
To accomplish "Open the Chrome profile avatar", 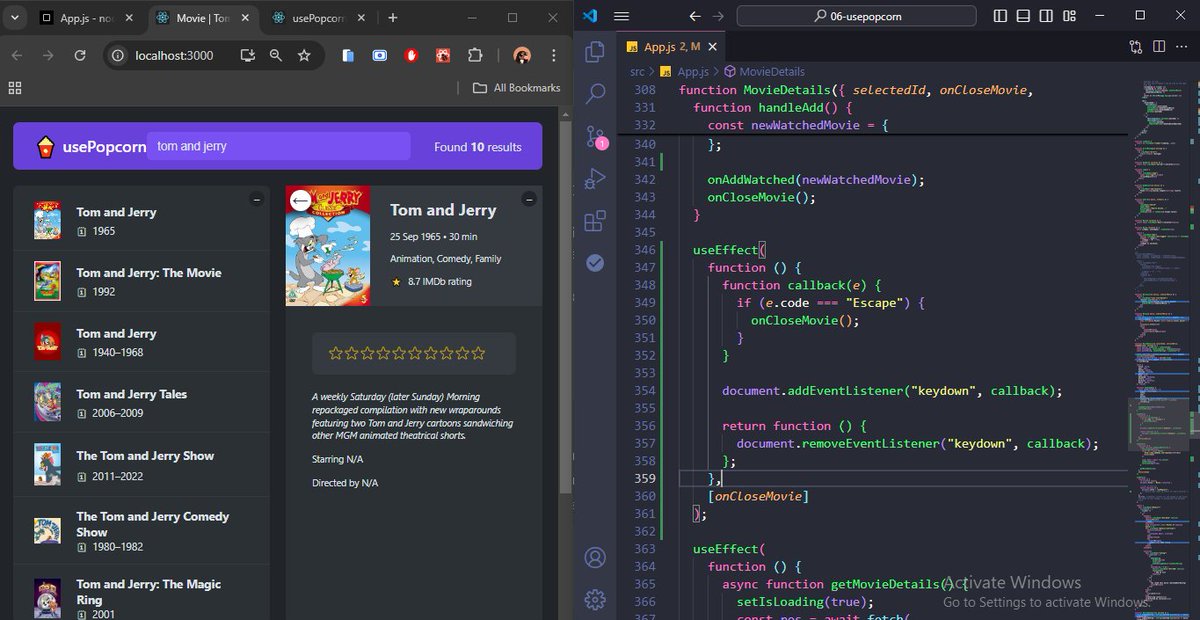I will (x=521, y=55).
